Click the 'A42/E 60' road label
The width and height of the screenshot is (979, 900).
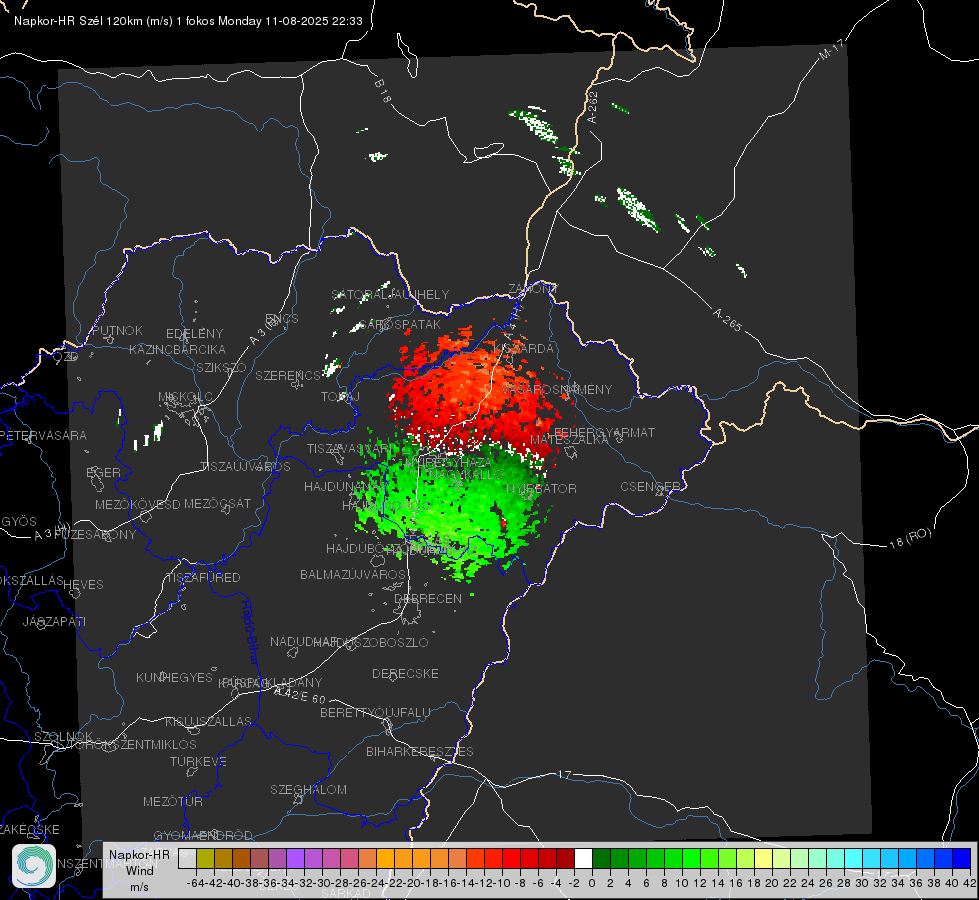(300, 695)
